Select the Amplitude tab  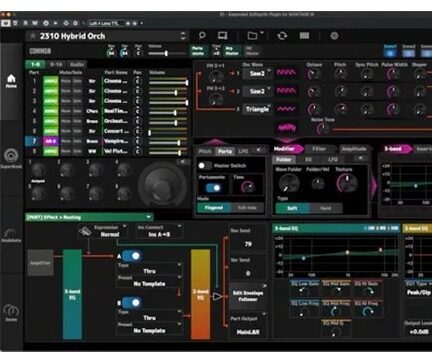coord(354,149)
